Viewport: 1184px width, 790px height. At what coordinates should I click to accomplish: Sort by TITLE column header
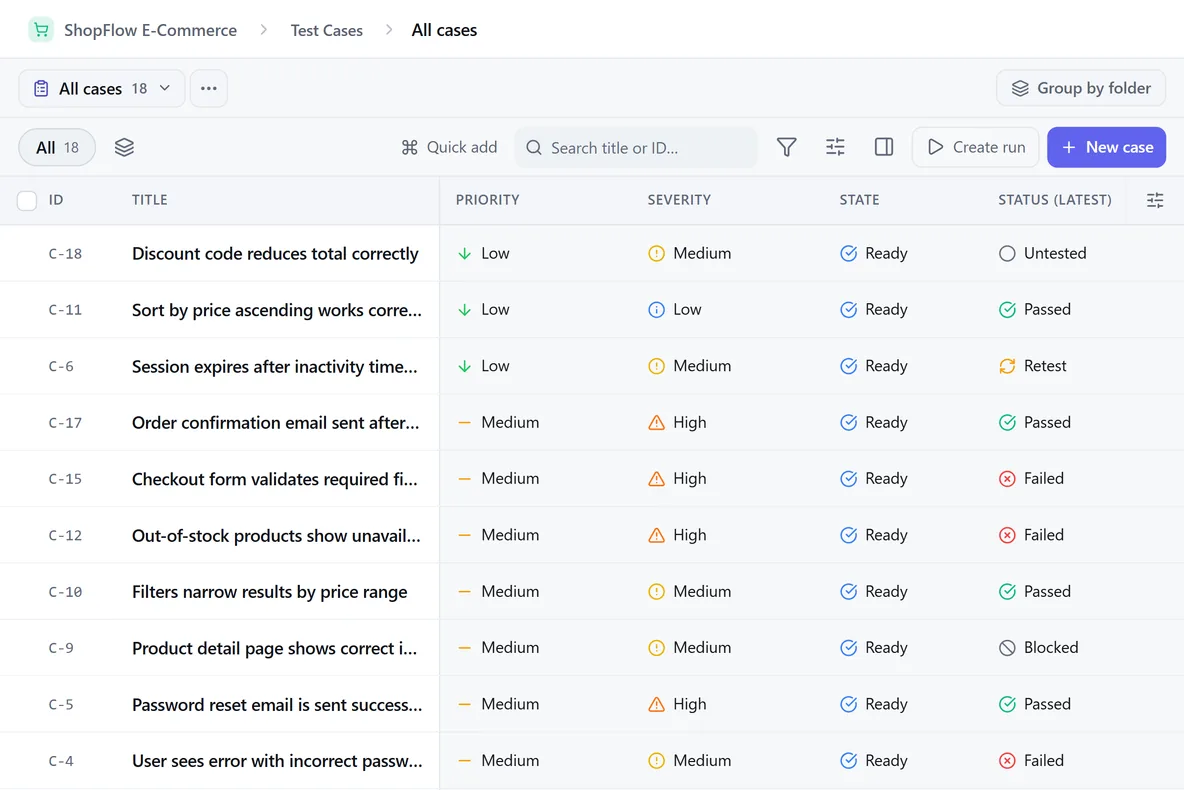150,200
